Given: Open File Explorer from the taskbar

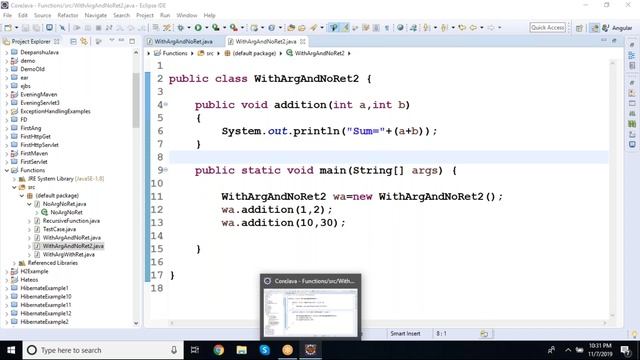Looking at the screenshot, I should click(x=242, y=350).
